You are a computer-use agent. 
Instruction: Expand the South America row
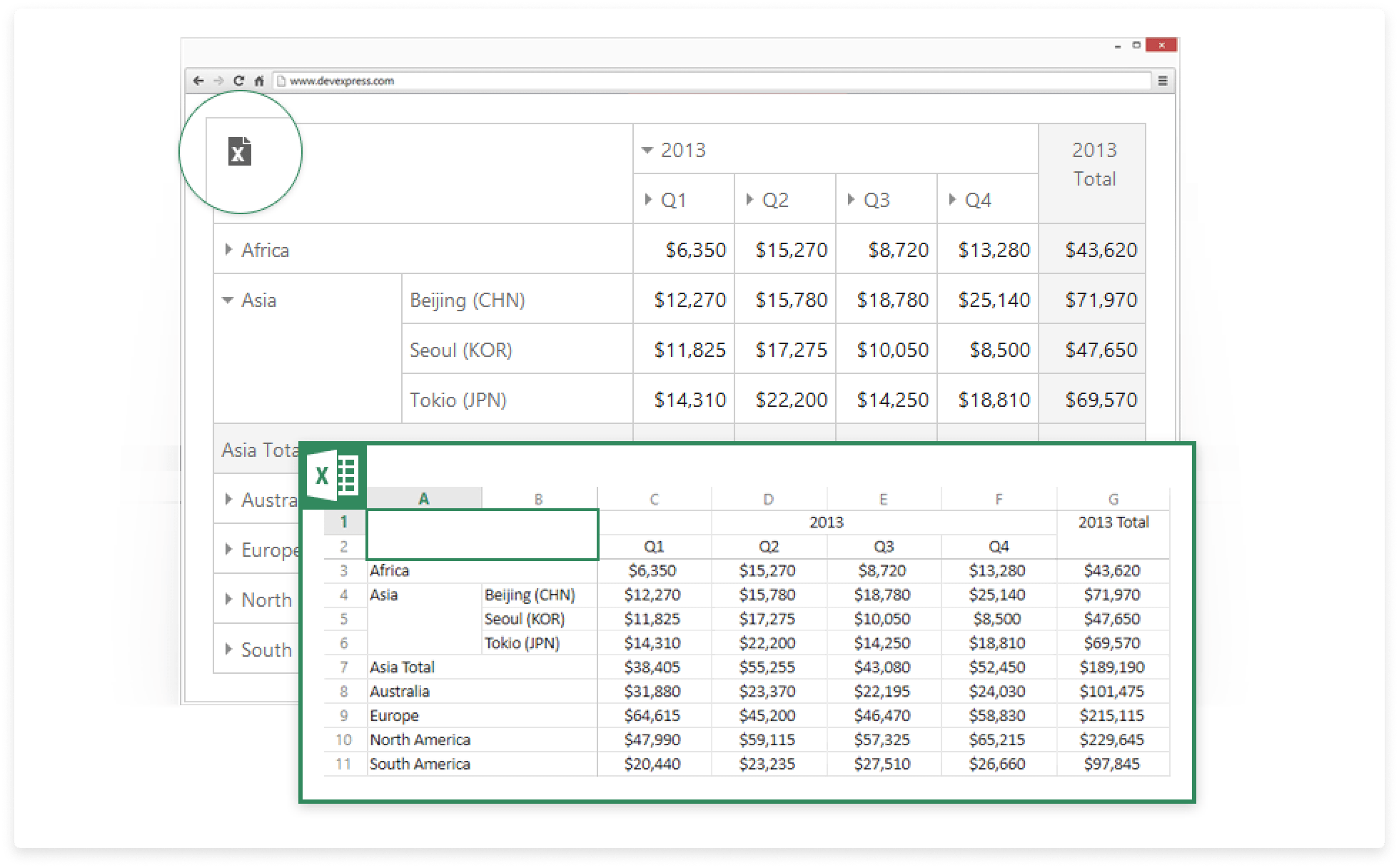[228, 649]
